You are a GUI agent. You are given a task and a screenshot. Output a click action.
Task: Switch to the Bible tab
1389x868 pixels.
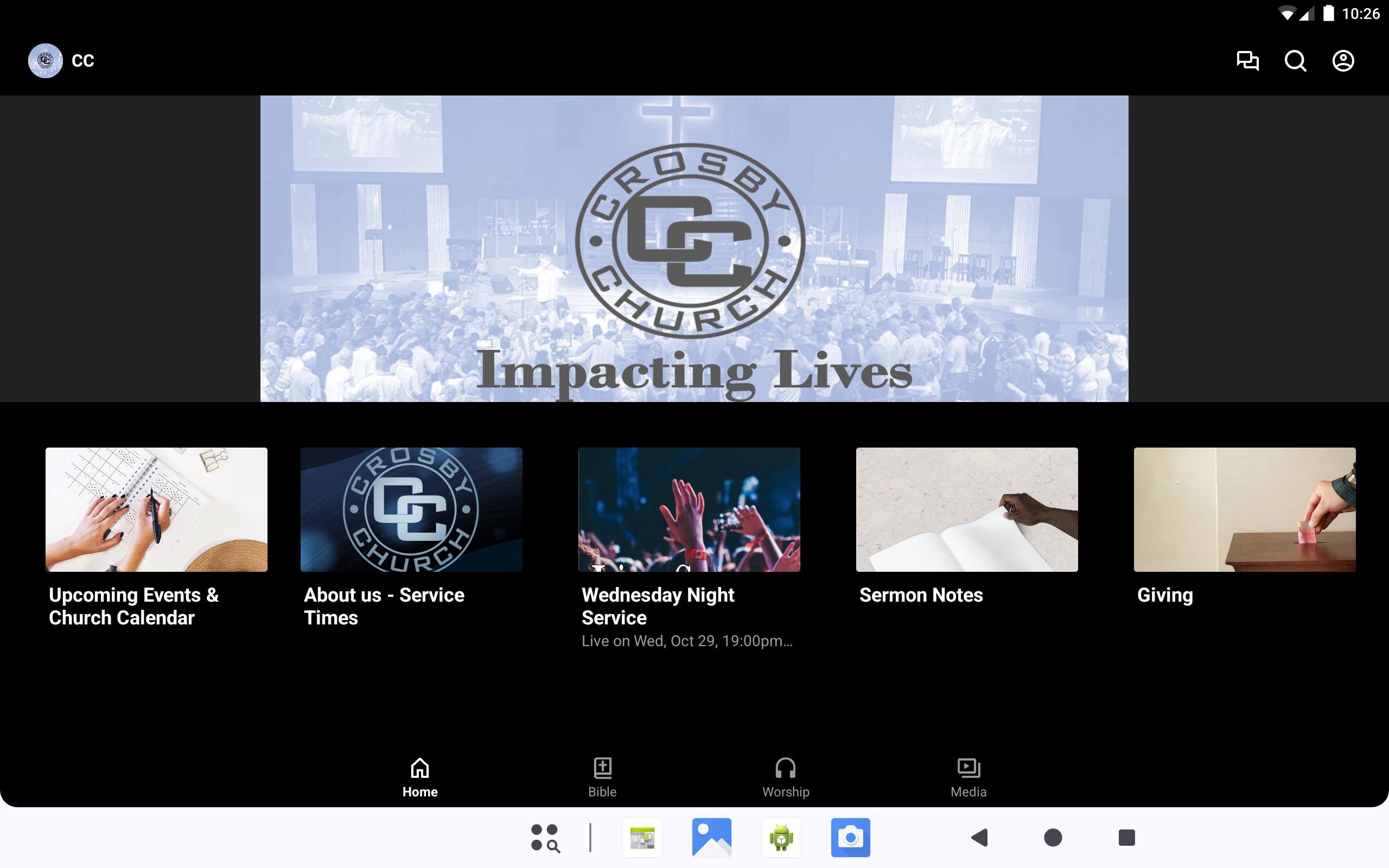[602, 777]
